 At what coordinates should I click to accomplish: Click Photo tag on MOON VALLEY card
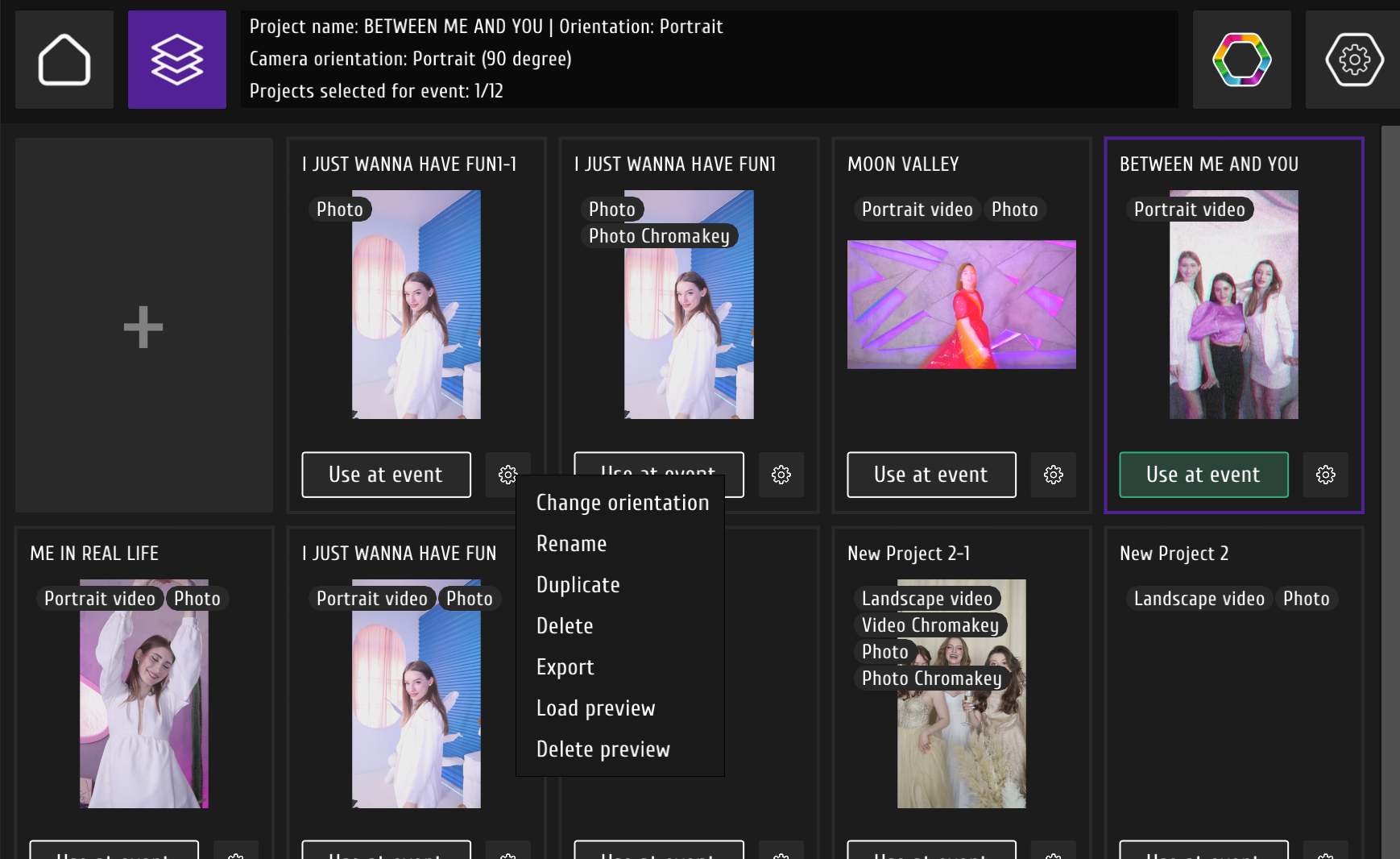pos(1015,210)
